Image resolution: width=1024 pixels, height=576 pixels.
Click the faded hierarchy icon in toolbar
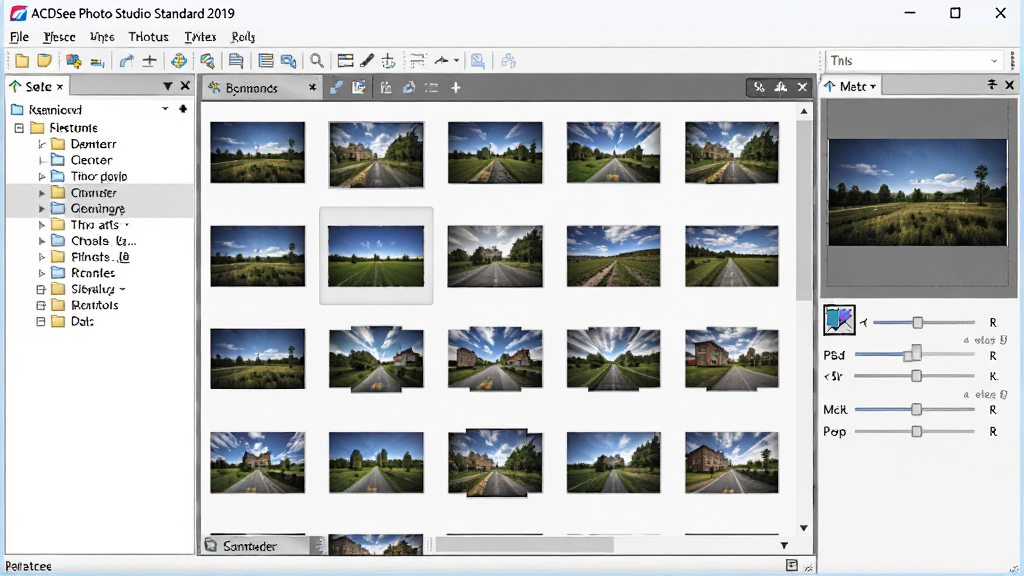tap(508, 61)
